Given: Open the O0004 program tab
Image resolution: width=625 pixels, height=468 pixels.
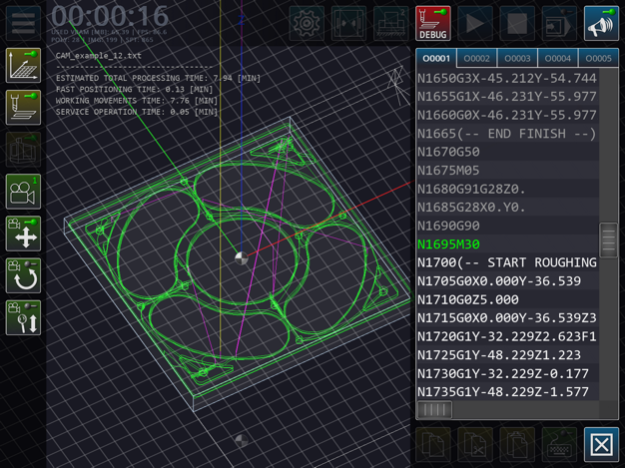Looking at the screenshot, I should (x=558, y=59).
